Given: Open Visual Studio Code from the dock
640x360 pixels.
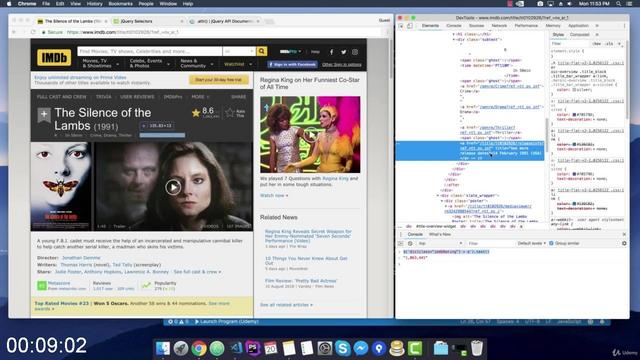Looking at the screenshot, I should pos(236,348).
